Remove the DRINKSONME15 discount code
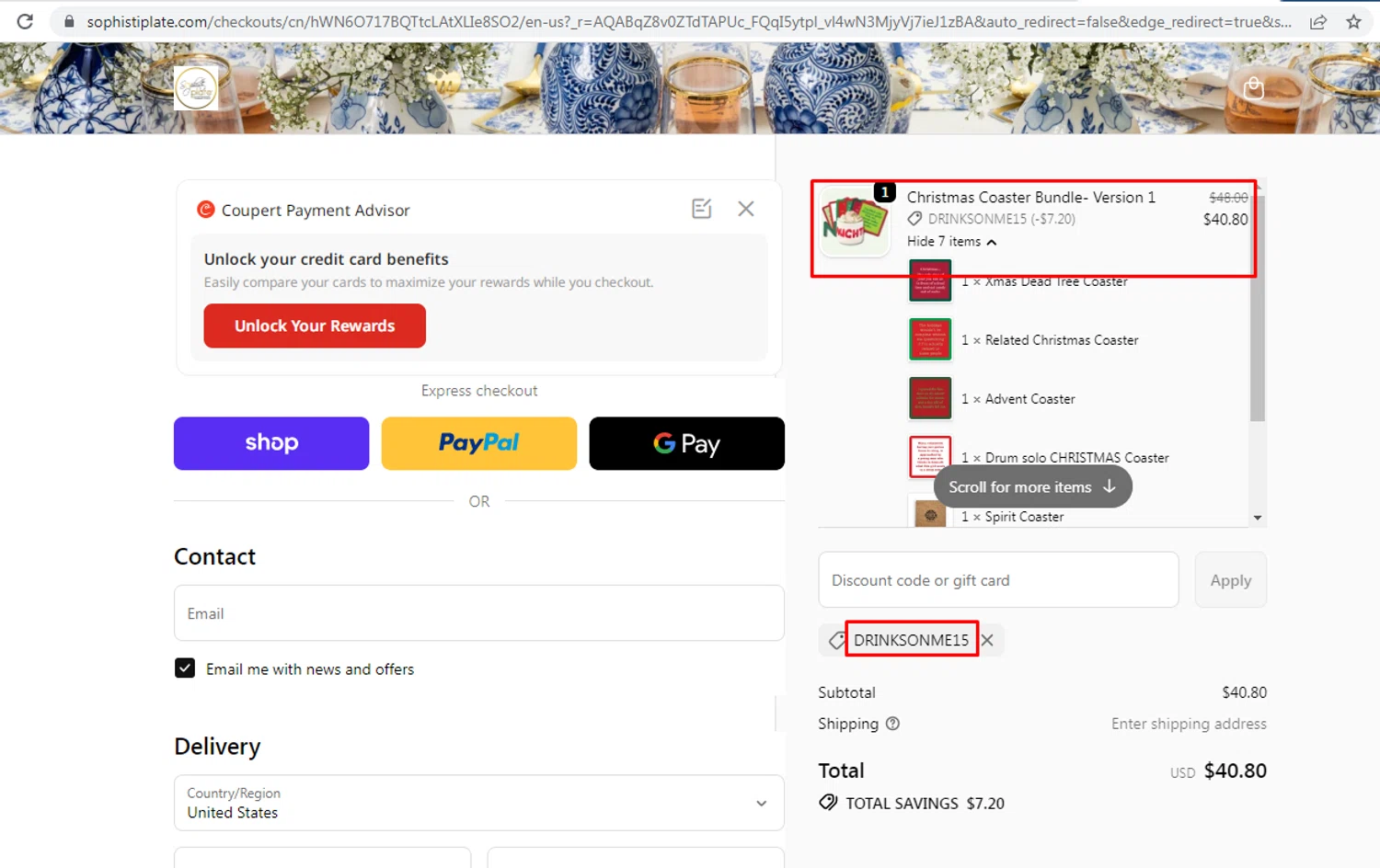1380x868 pixels. 987,640
